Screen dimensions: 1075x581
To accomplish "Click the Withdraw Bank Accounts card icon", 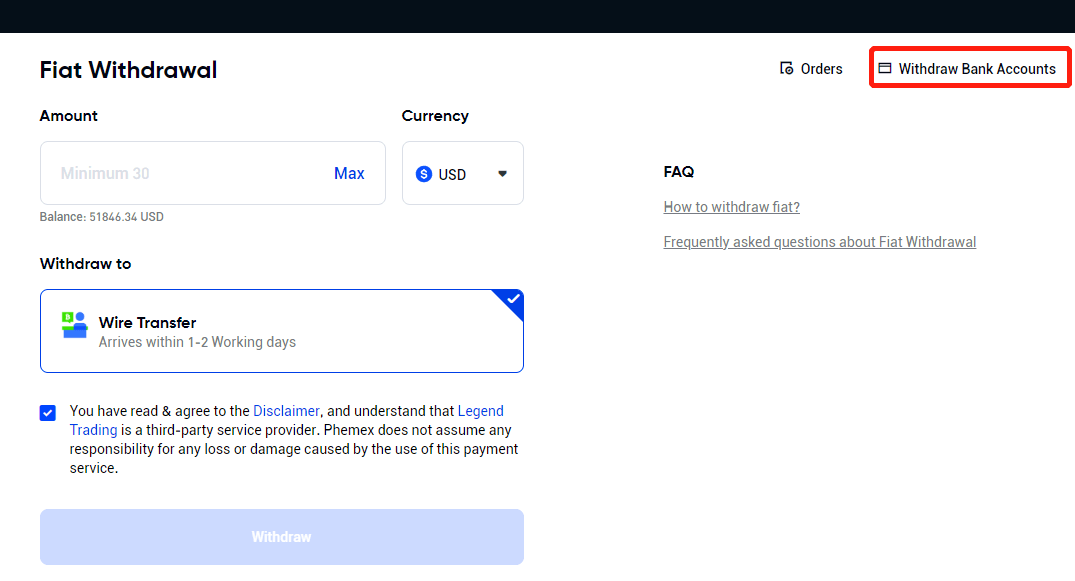I will click(x=885, y=69).
